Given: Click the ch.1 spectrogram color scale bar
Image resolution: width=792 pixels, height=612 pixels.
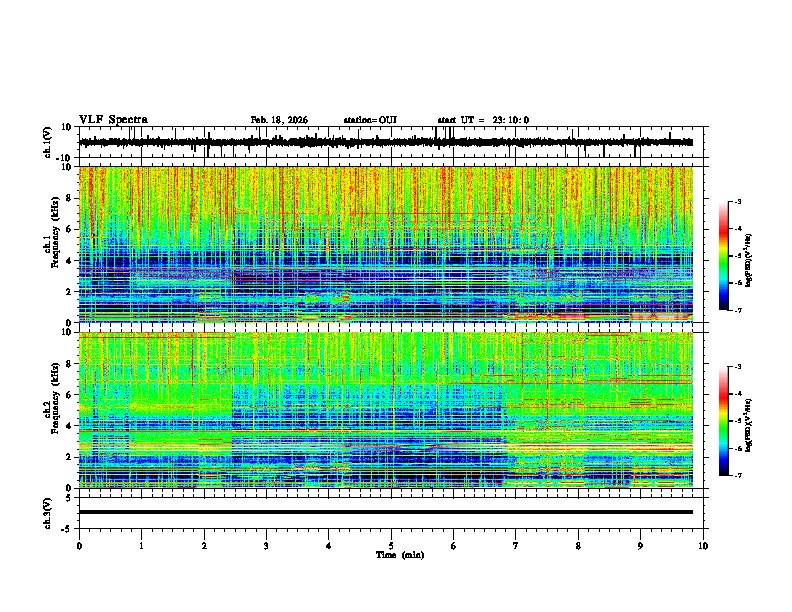Looking at the screenshot, I should tap(724, 256).
